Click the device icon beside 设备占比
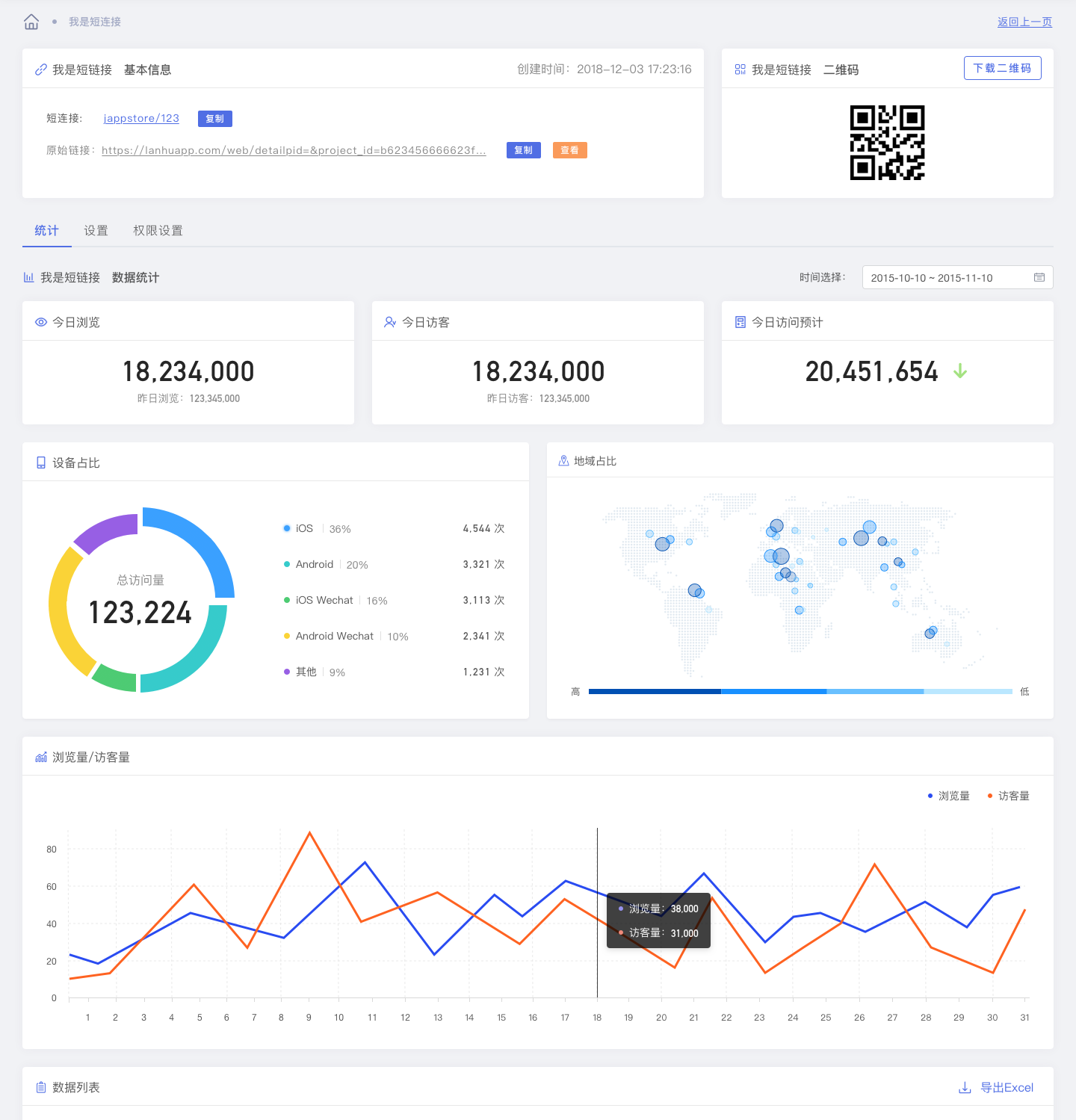Viewport: 1076px width, 1120px height. [x=41, y=462]
